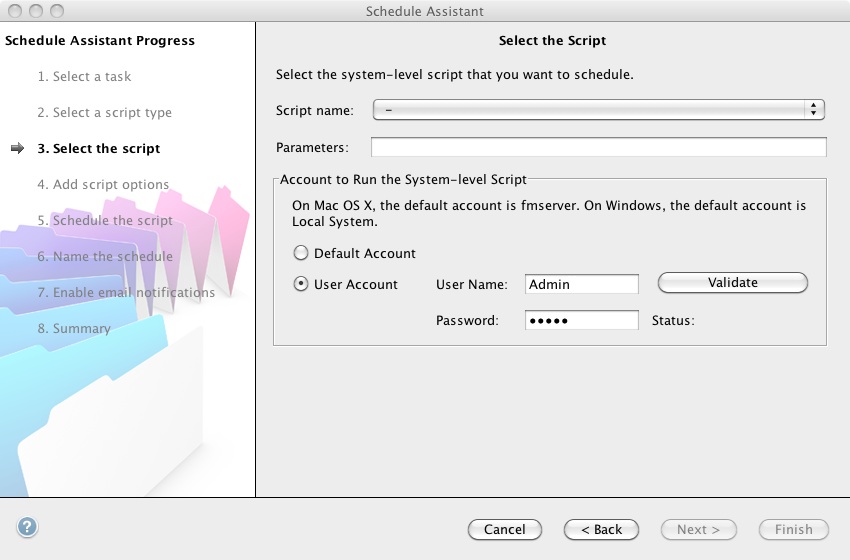The width and height of the screenshot is (850, 560).
Task: Go to previous step with Back button
Action: pos(601,530)
